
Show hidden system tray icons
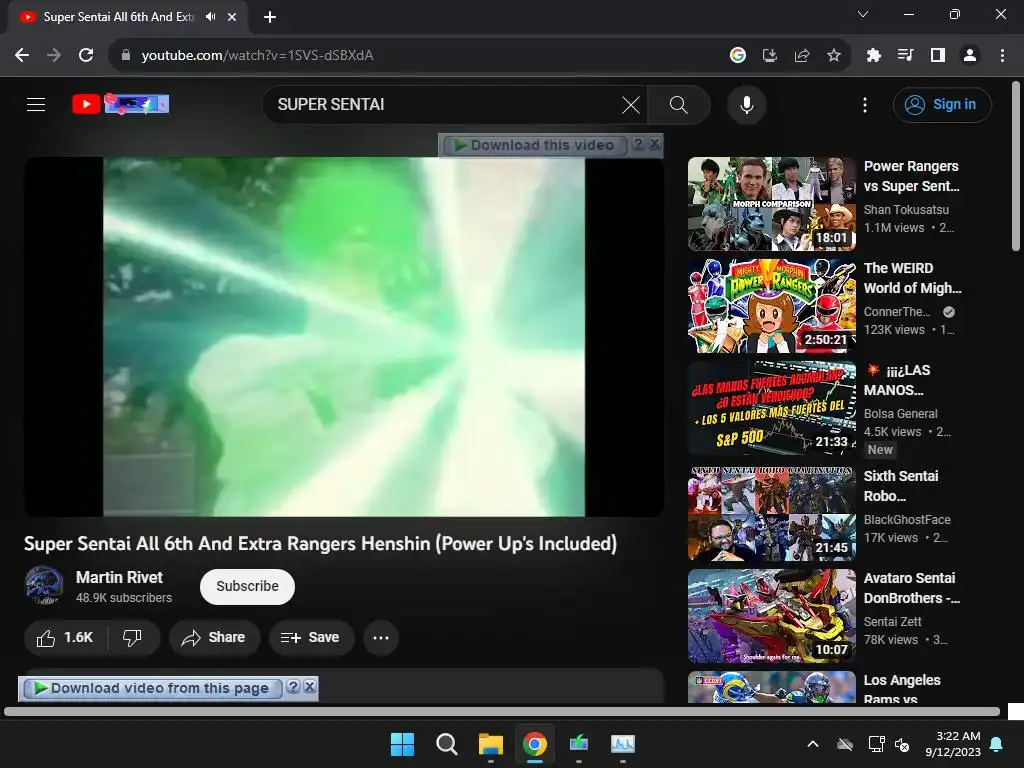click(x=813, y=744)
